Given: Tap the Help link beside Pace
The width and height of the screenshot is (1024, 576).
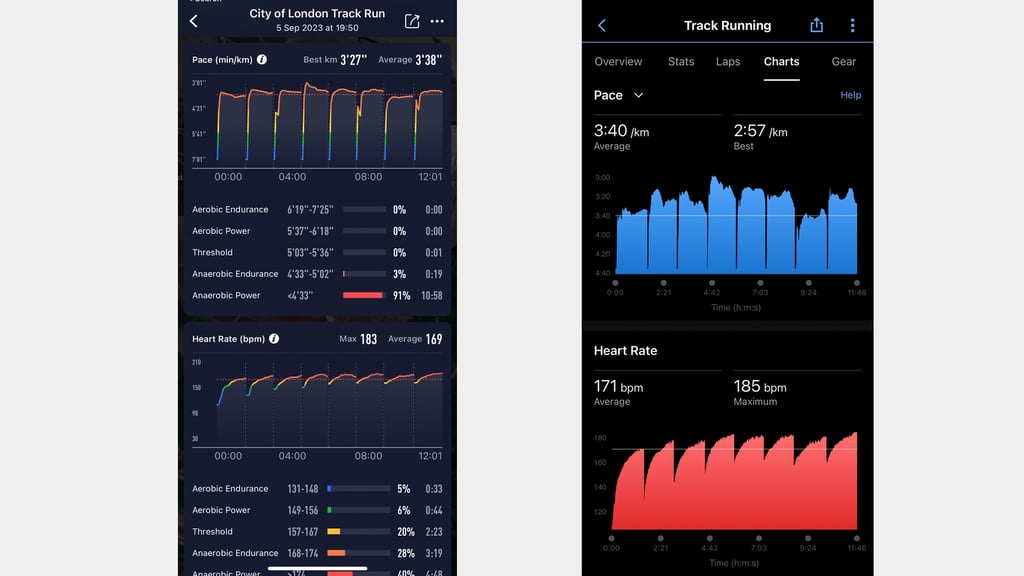Looking at the screenshot, I should pyautogui.click(x=850, y=95).
